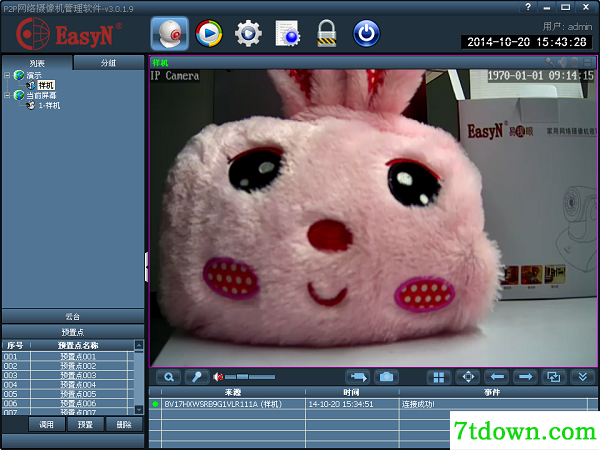Take a snapshot with camera button
600x450 pixels.
coord(386,377)
